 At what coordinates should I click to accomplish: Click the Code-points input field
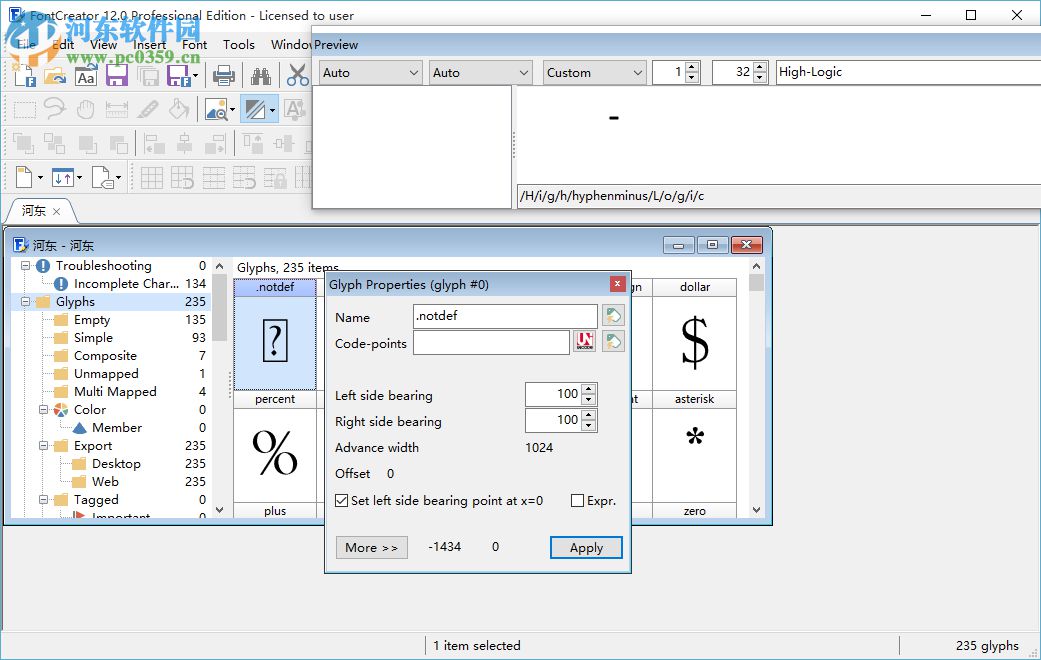(x=491, y=343)
